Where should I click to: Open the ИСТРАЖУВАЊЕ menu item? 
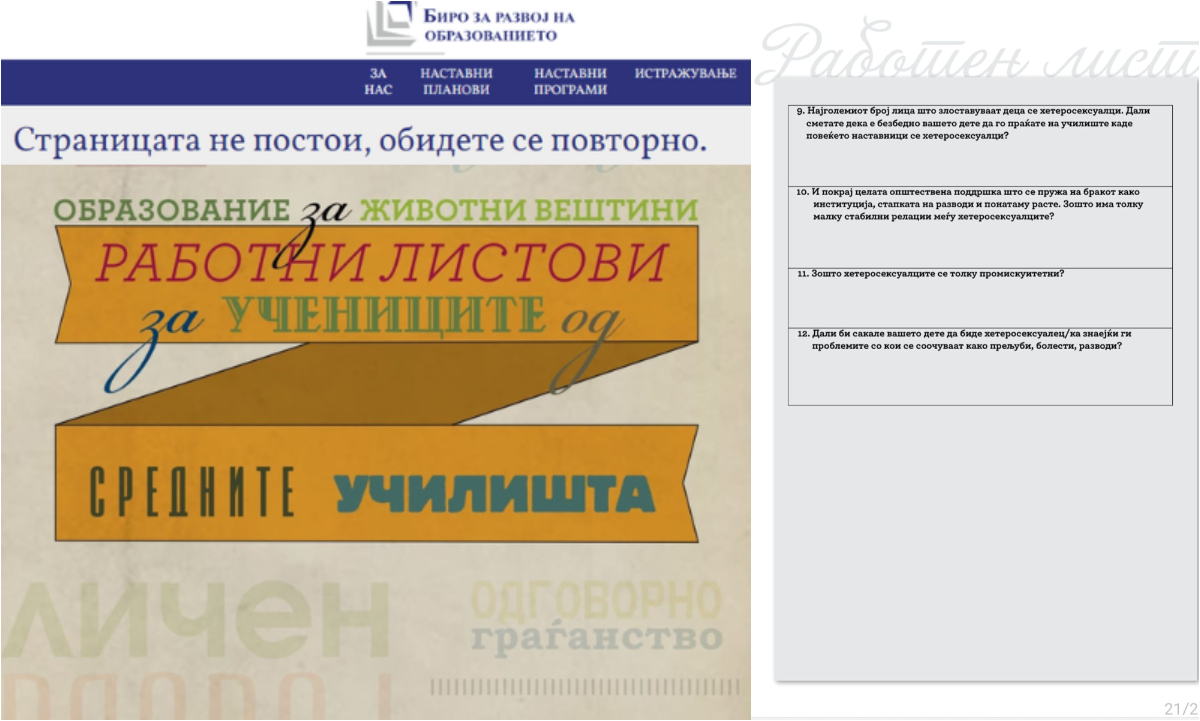point(685,73)
